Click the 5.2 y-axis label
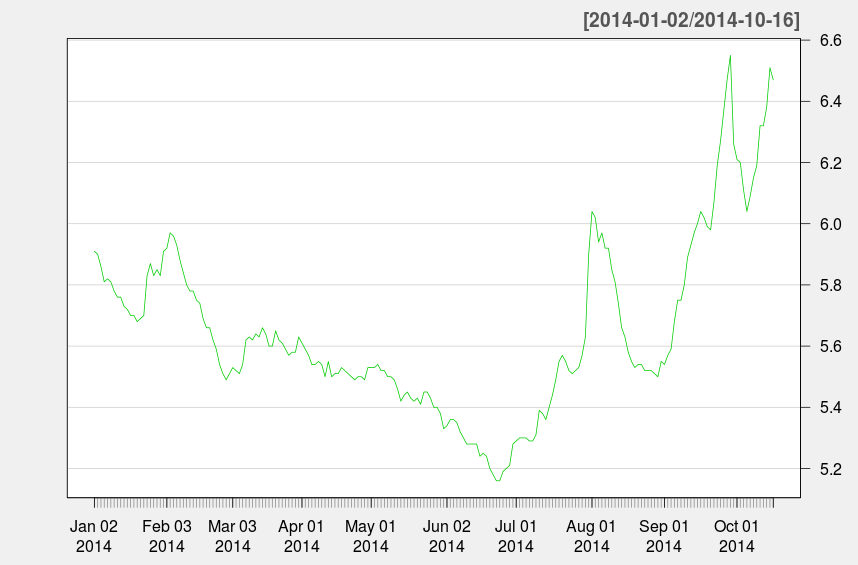The width and height of the screenshot is (858, 565). pyautogui.click(x=830, y=469)
